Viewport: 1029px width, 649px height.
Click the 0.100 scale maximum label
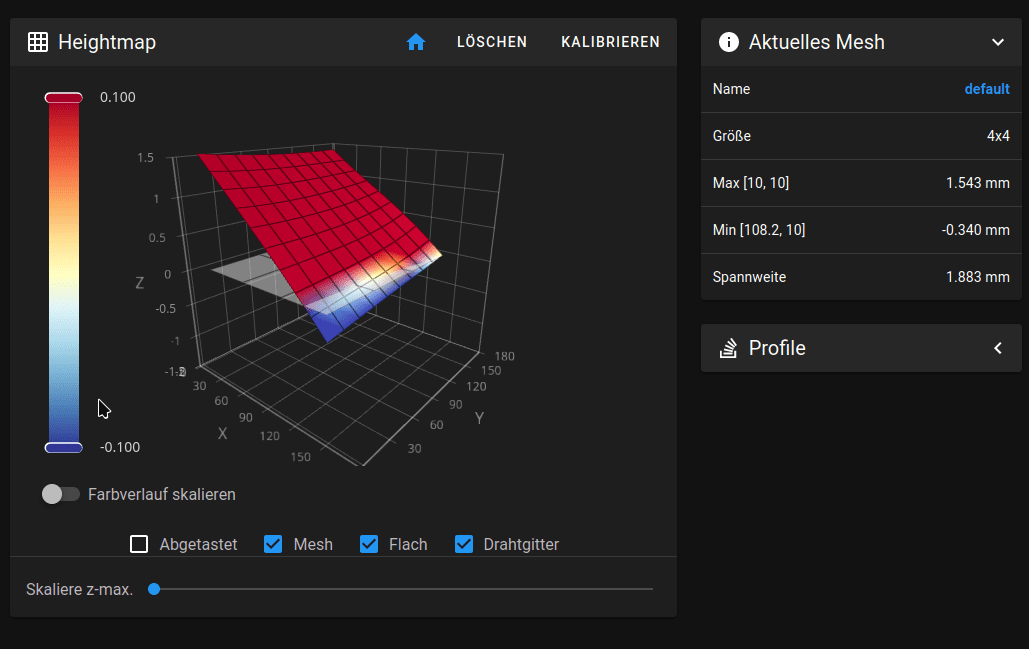coord(117,97)
